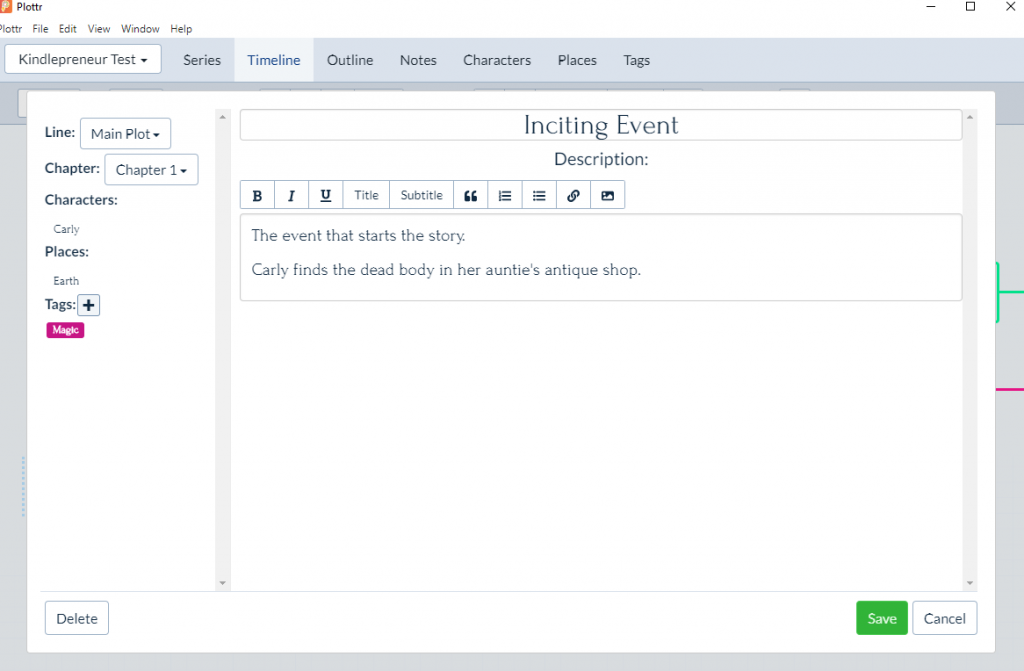Save the scene card

[x=882, y=618]
